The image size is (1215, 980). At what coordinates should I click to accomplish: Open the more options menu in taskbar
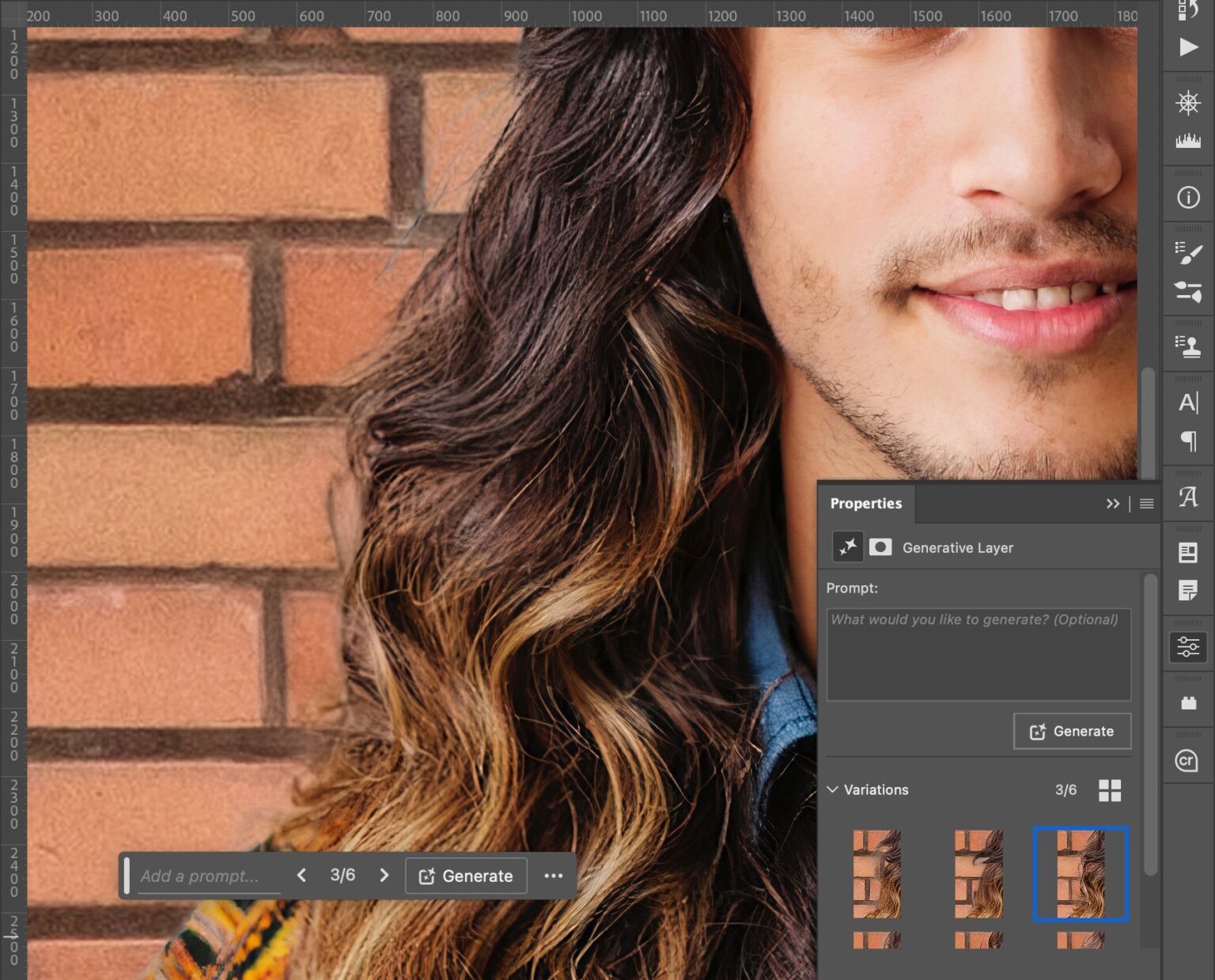(x=553, y=876)
